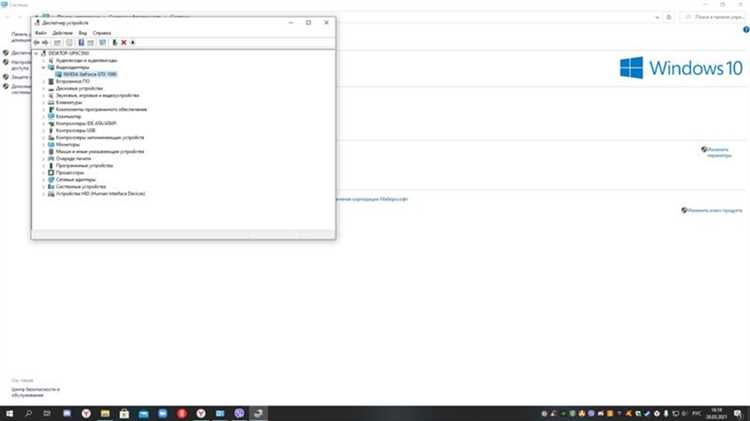Expand Компоненты программного обеспечения category
This screenshot has height=421, width=750.
coord(44,110)
